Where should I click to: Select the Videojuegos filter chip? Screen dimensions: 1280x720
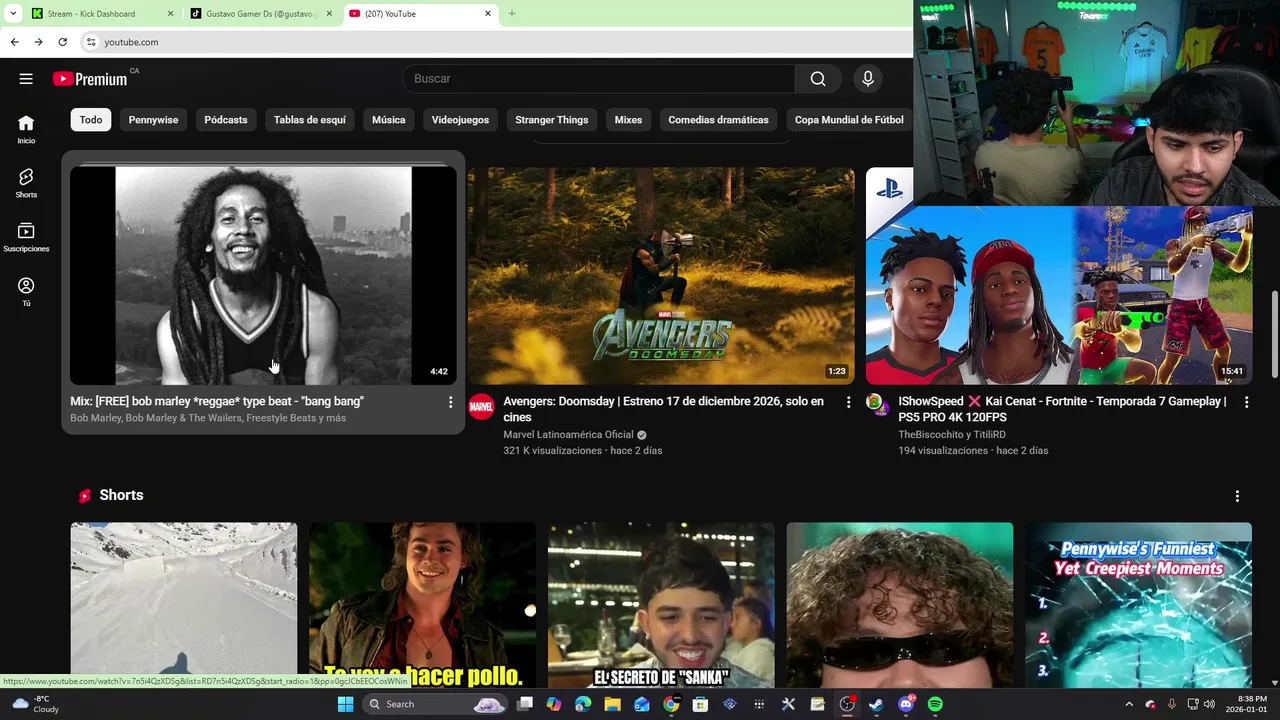[460, 120]
